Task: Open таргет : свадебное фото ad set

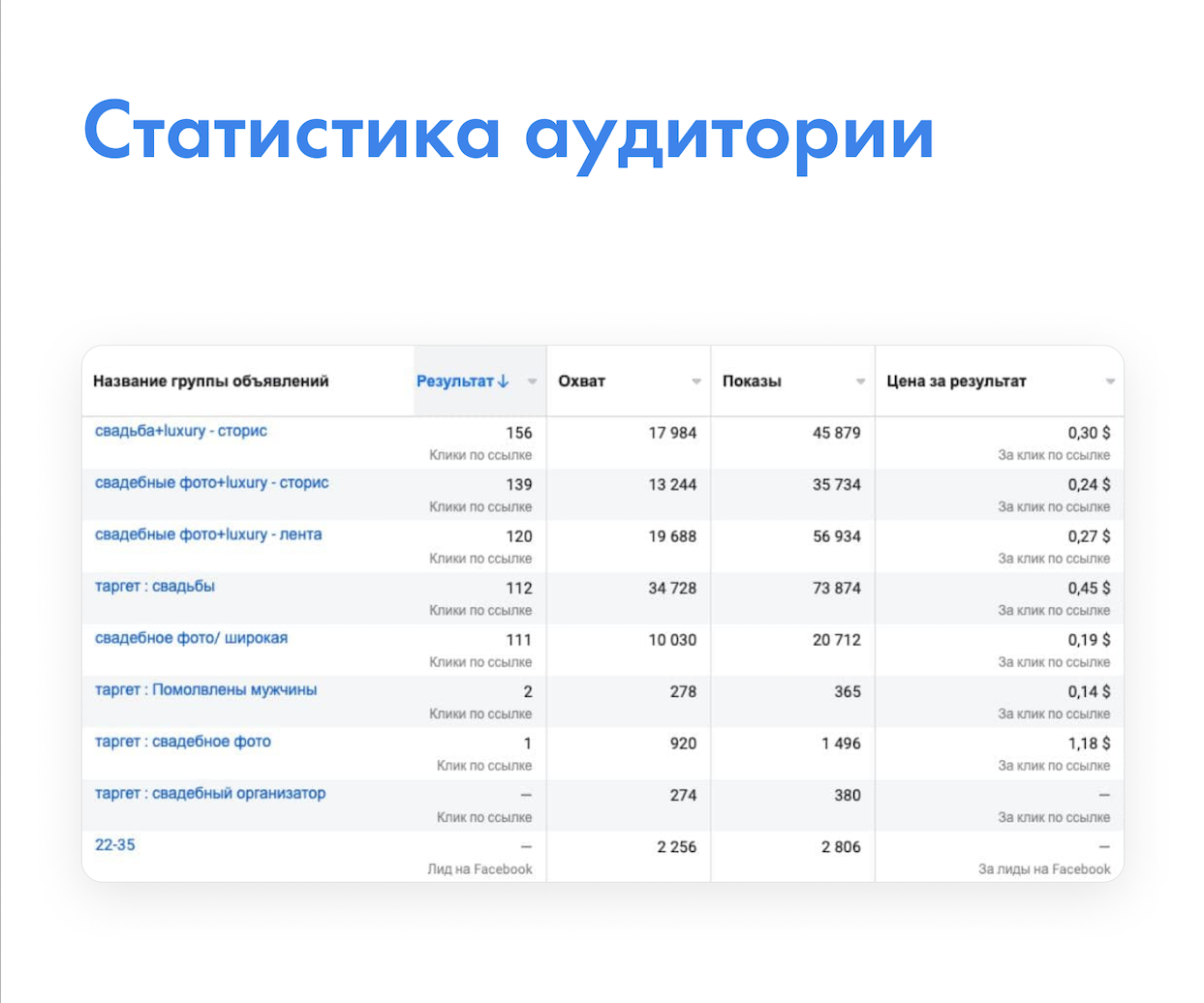Action: click(183, 742)
